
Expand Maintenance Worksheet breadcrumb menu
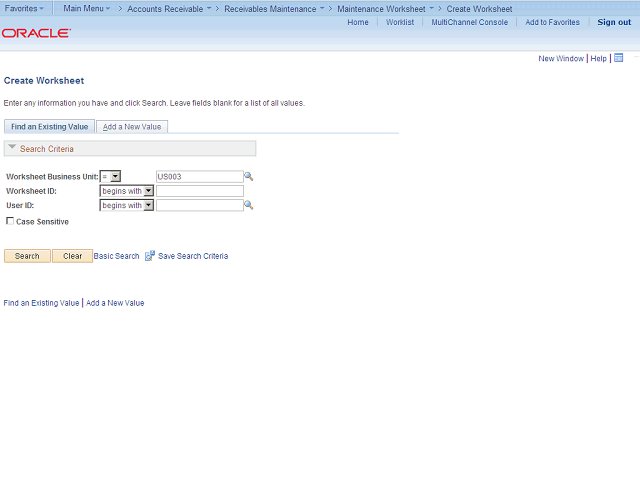click(x=431, y=8)
